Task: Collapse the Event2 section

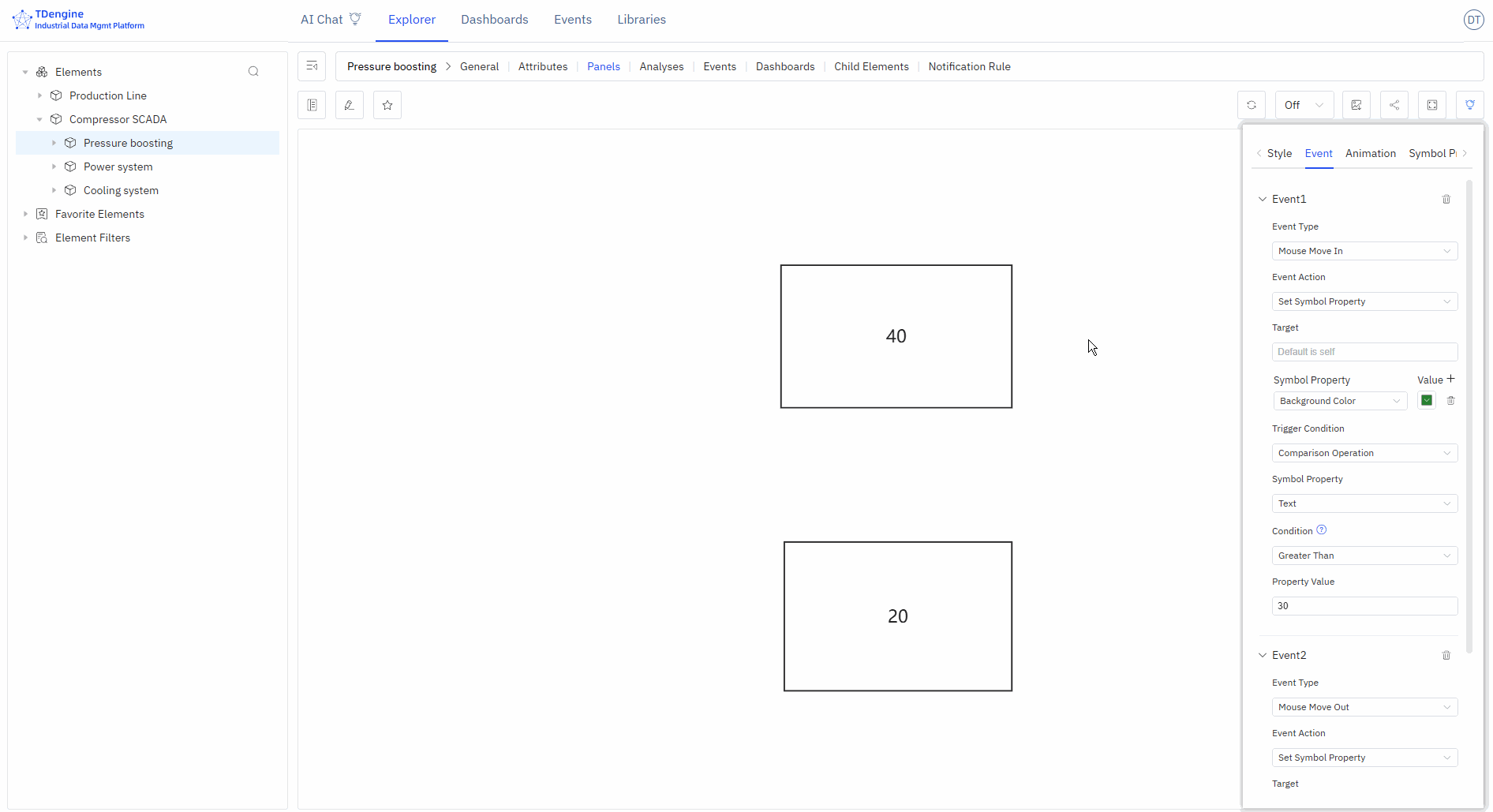Action: (x=1263, y=655)
